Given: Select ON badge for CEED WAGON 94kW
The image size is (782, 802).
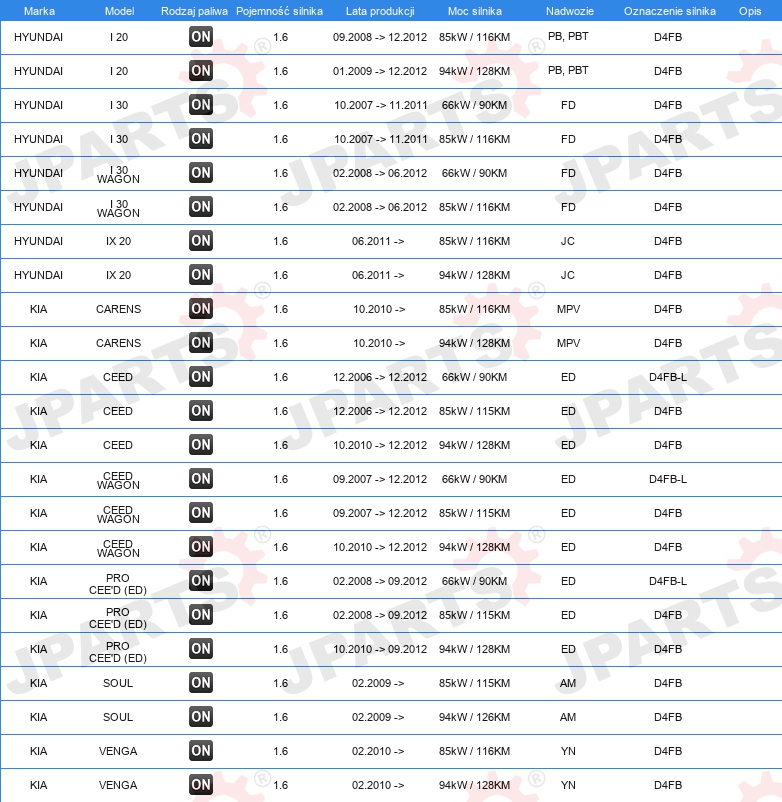Looking at the screenshot, I should (x=200, y=547).
